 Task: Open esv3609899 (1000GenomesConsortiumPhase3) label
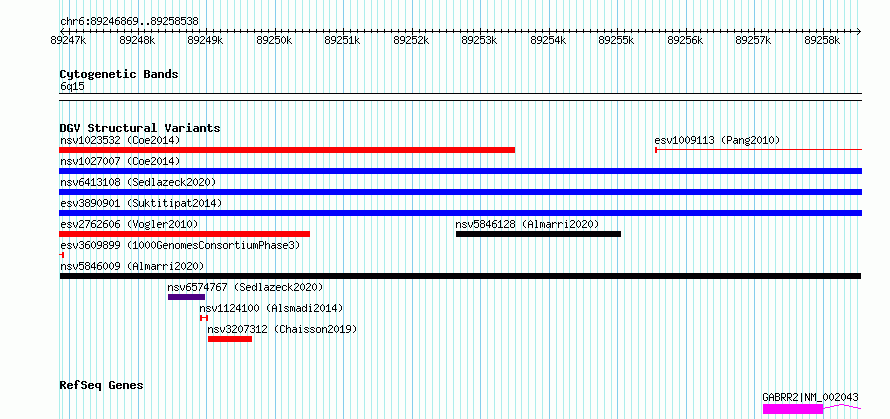point(180,245)
